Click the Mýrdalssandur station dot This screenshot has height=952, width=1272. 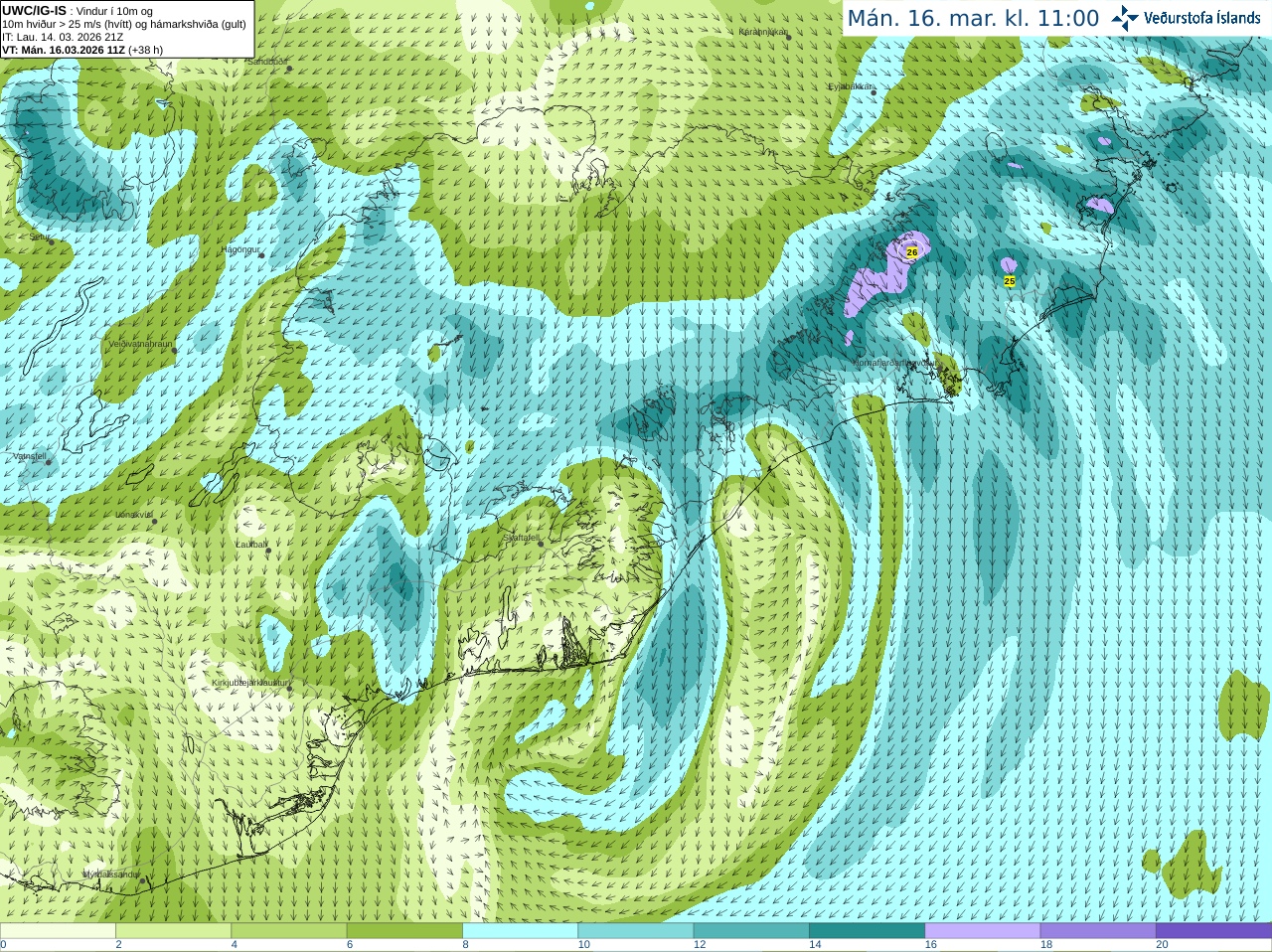coord(143,880)
